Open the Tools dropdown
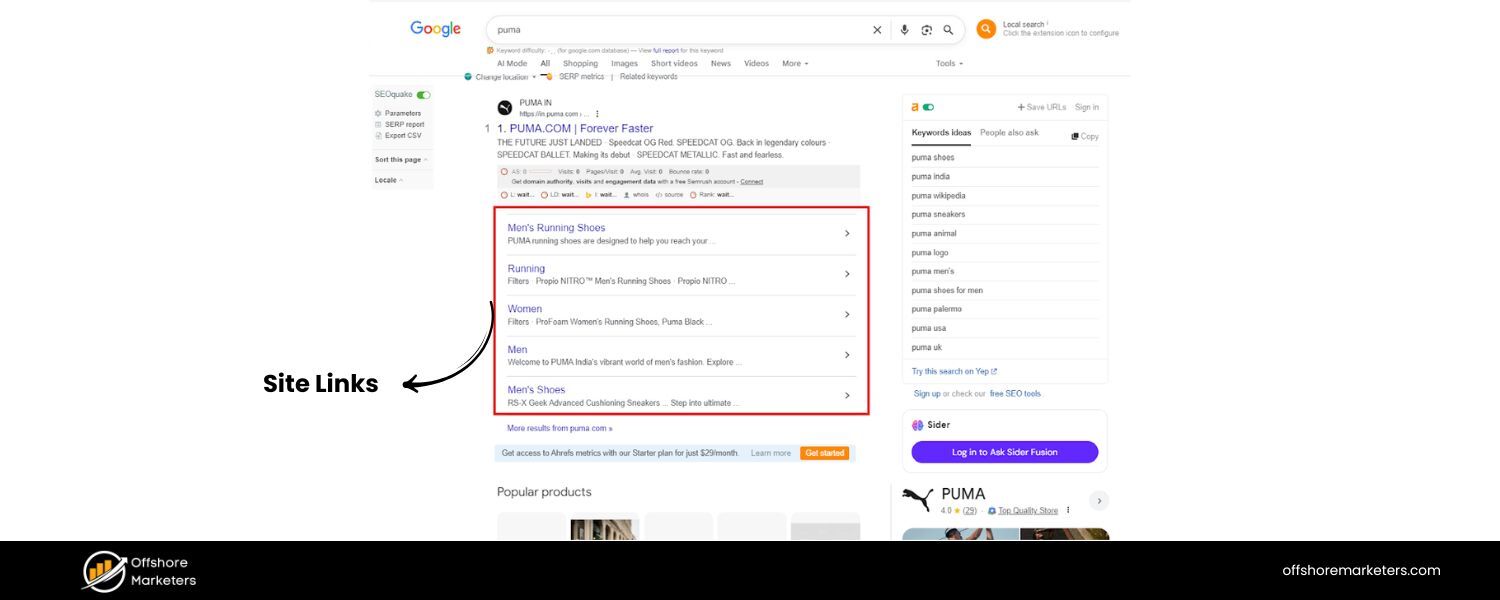Image resolution: width=1500 pixels, height=600 pixels. [x=949, y=63]
